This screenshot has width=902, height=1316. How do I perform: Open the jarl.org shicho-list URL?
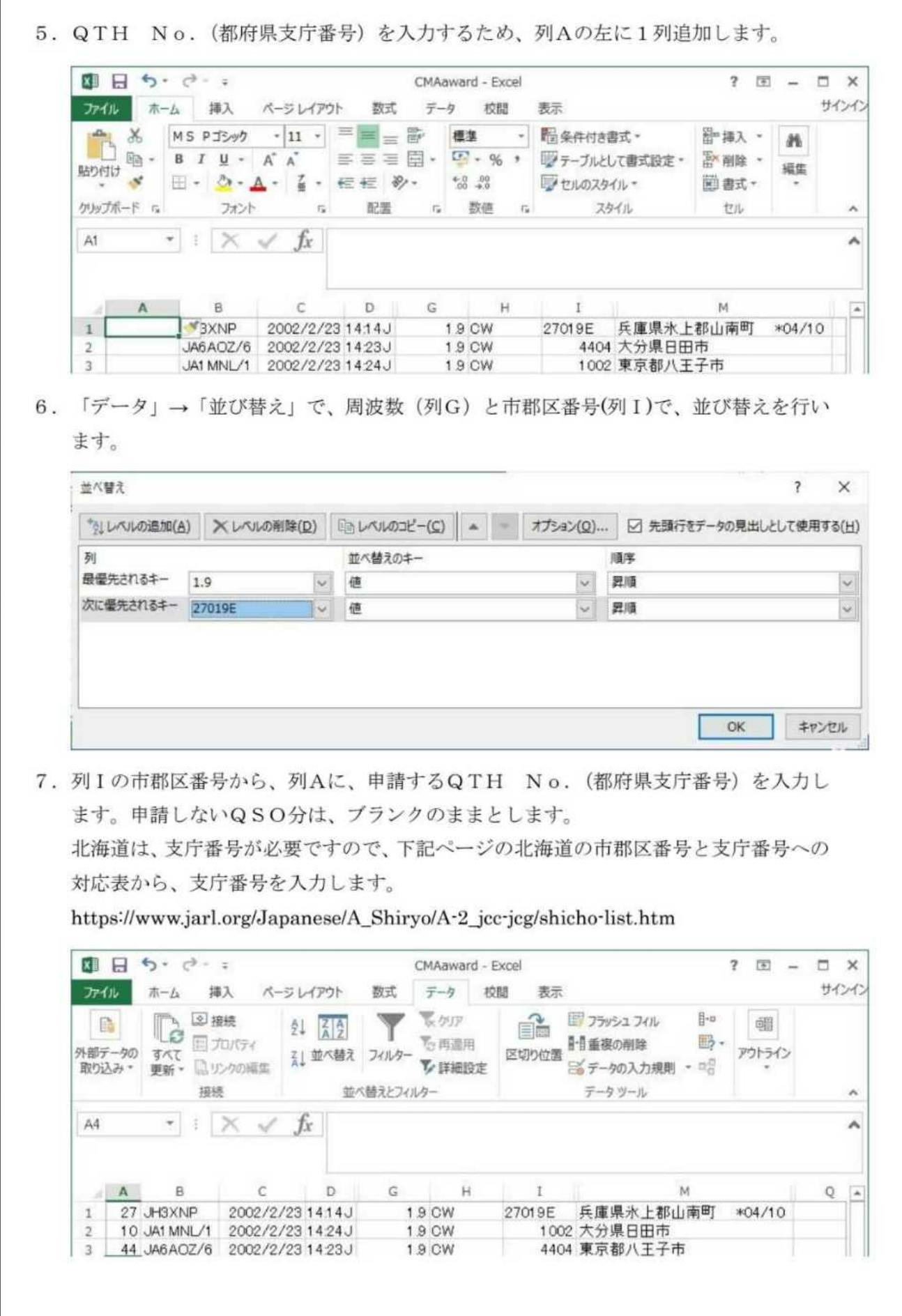click(373, 917)
